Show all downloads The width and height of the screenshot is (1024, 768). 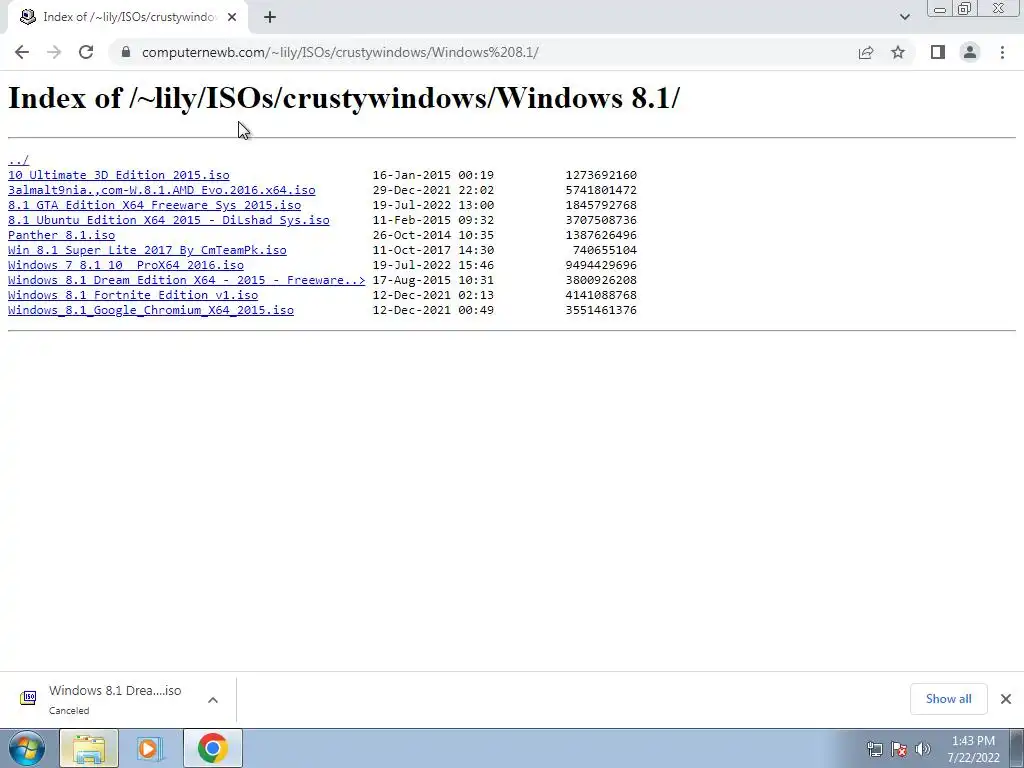click(x=948, y=699)
